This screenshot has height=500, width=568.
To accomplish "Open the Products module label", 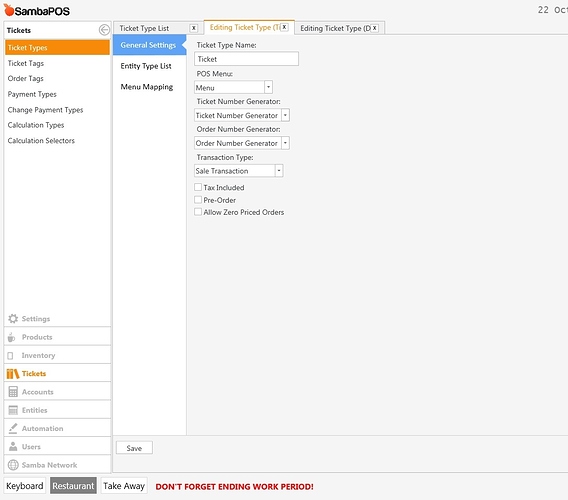I will (x=37, y=337).
